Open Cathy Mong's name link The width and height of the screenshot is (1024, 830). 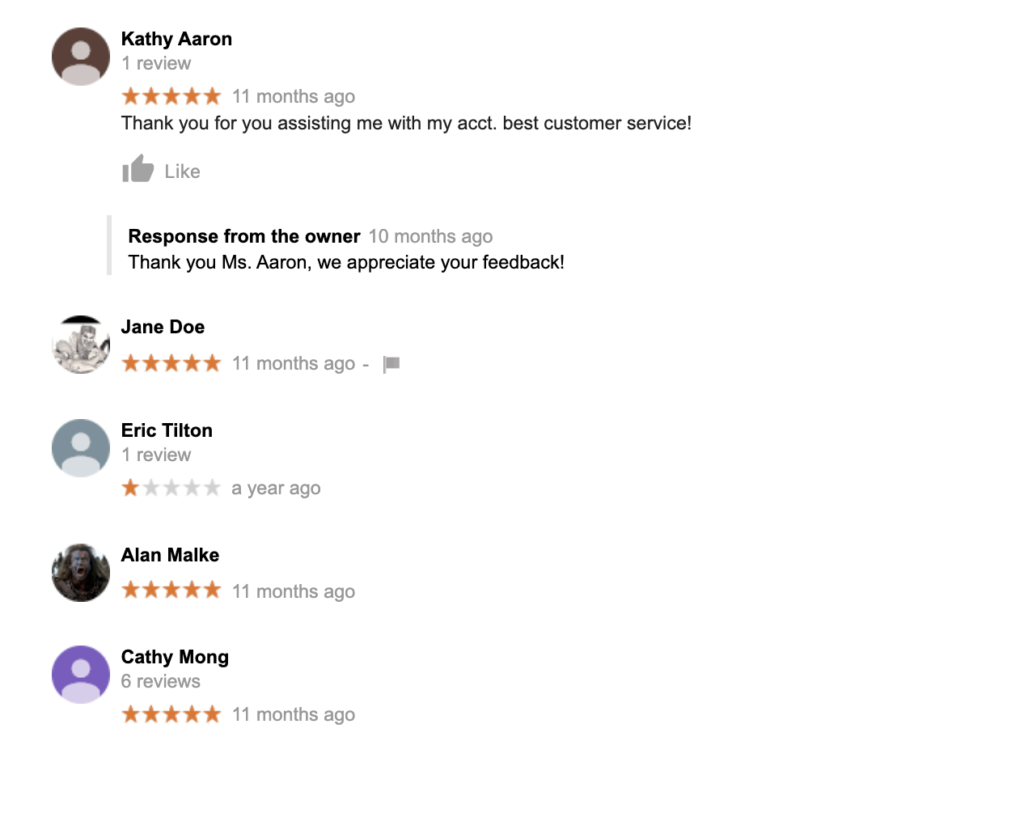tap(175, 657)
